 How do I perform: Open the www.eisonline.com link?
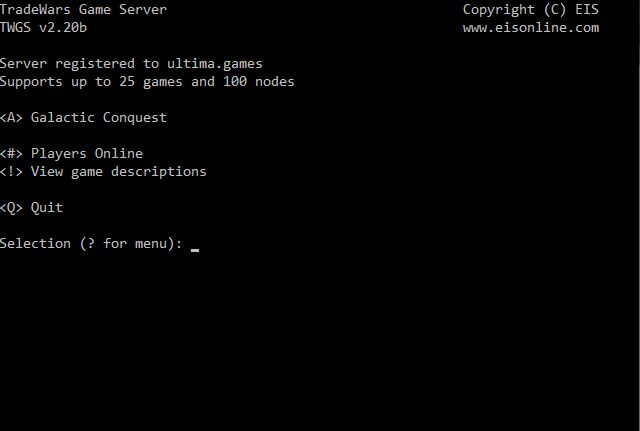pos(531,28)
